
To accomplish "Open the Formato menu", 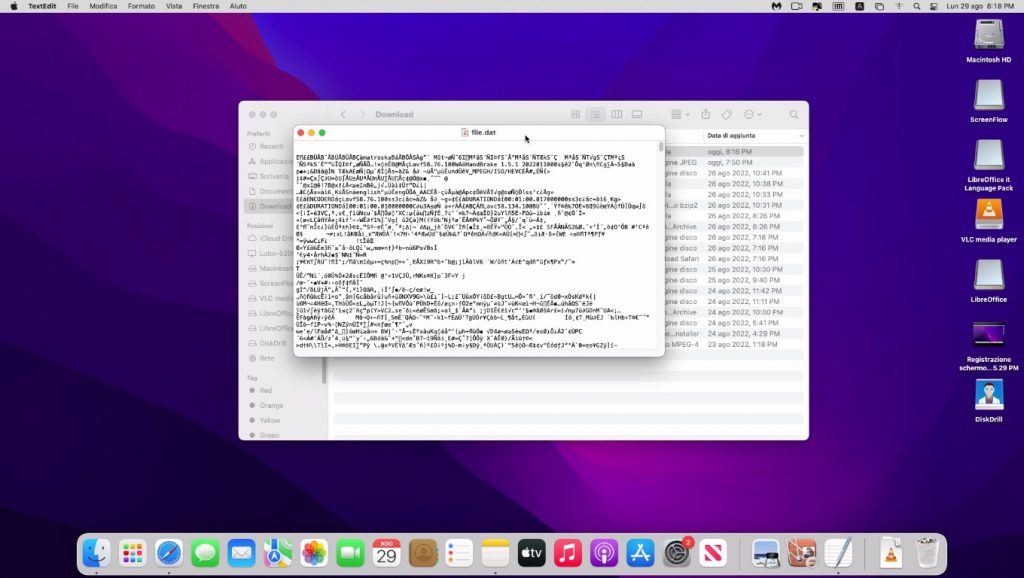I will [141, 6].
